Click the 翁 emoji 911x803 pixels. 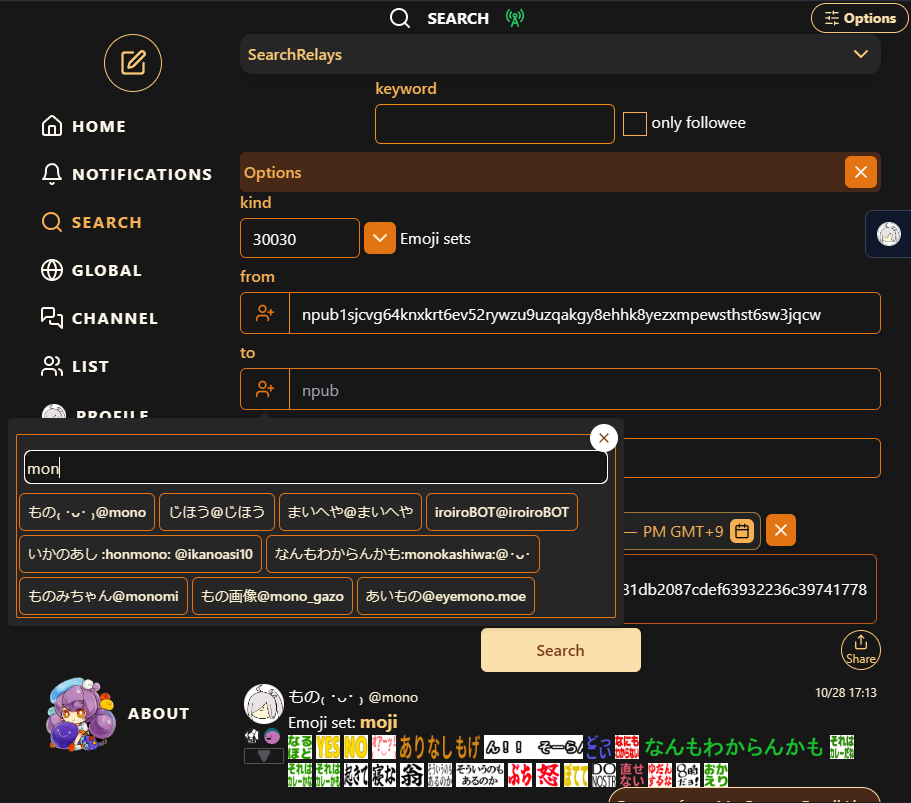412,775
